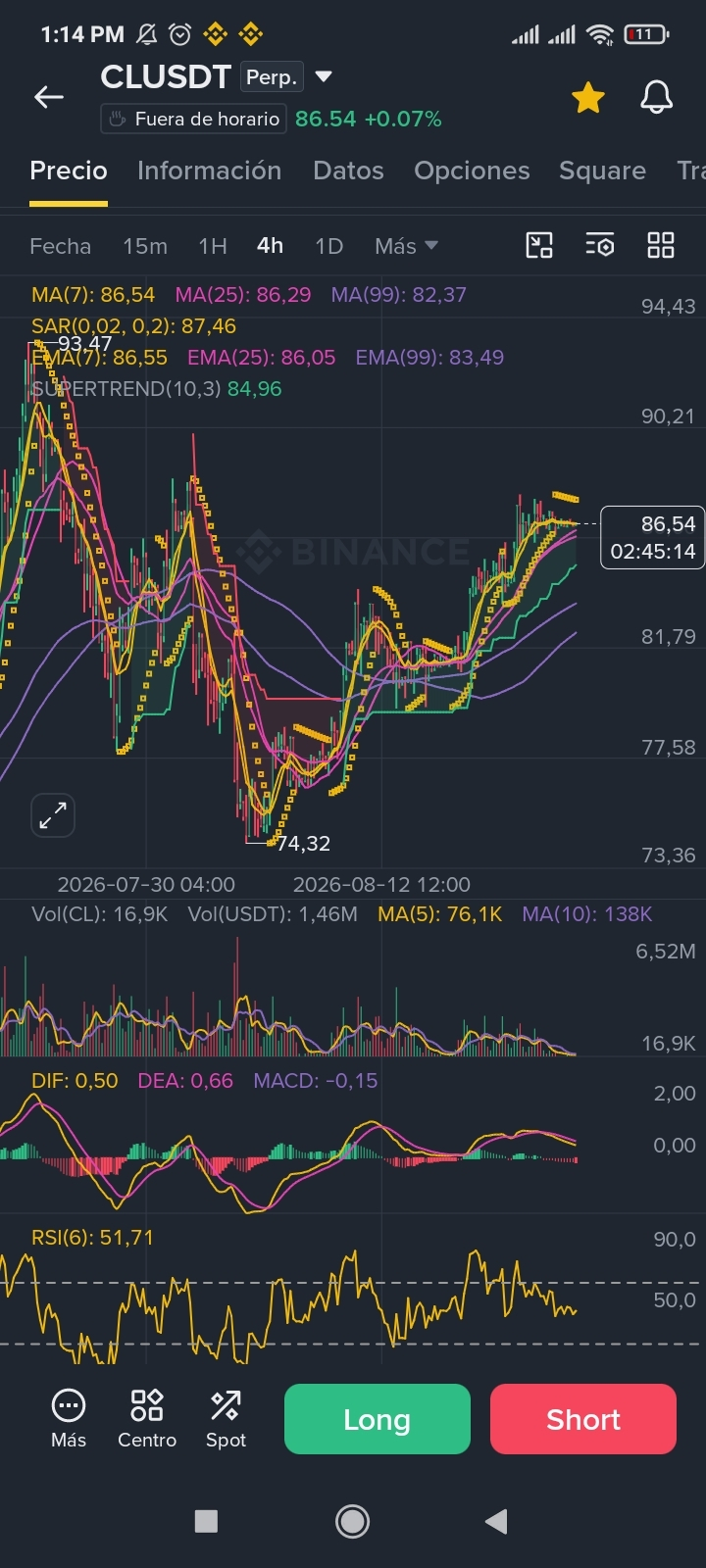Tap the volume MA(10): 138K label
The image size is (706, 1568).
(x=587, y=914)
